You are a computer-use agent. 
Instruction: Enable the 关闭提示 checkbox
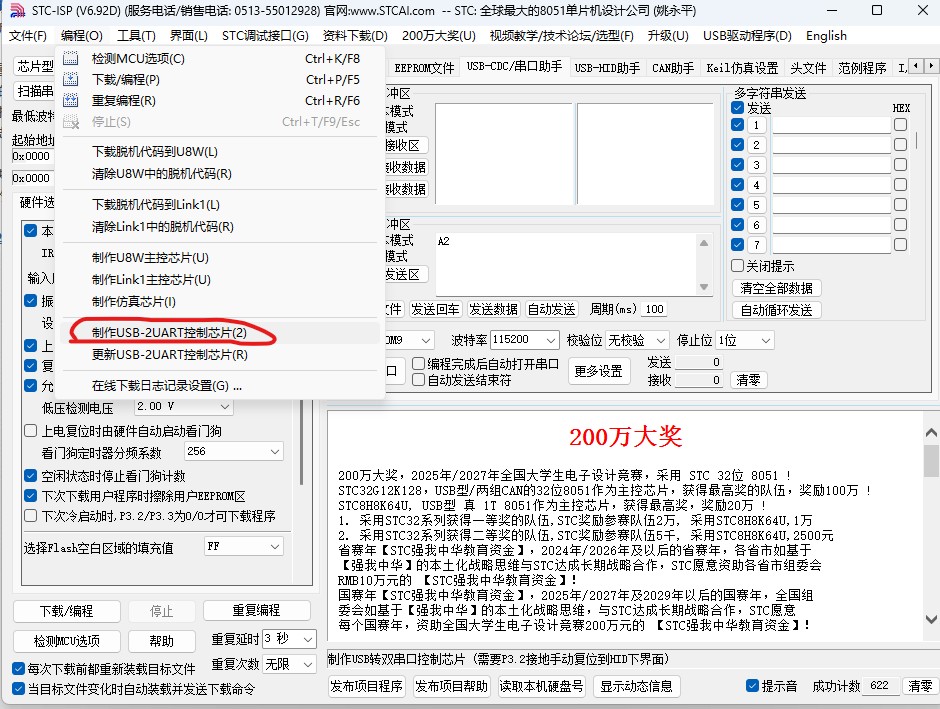(737, 265)
